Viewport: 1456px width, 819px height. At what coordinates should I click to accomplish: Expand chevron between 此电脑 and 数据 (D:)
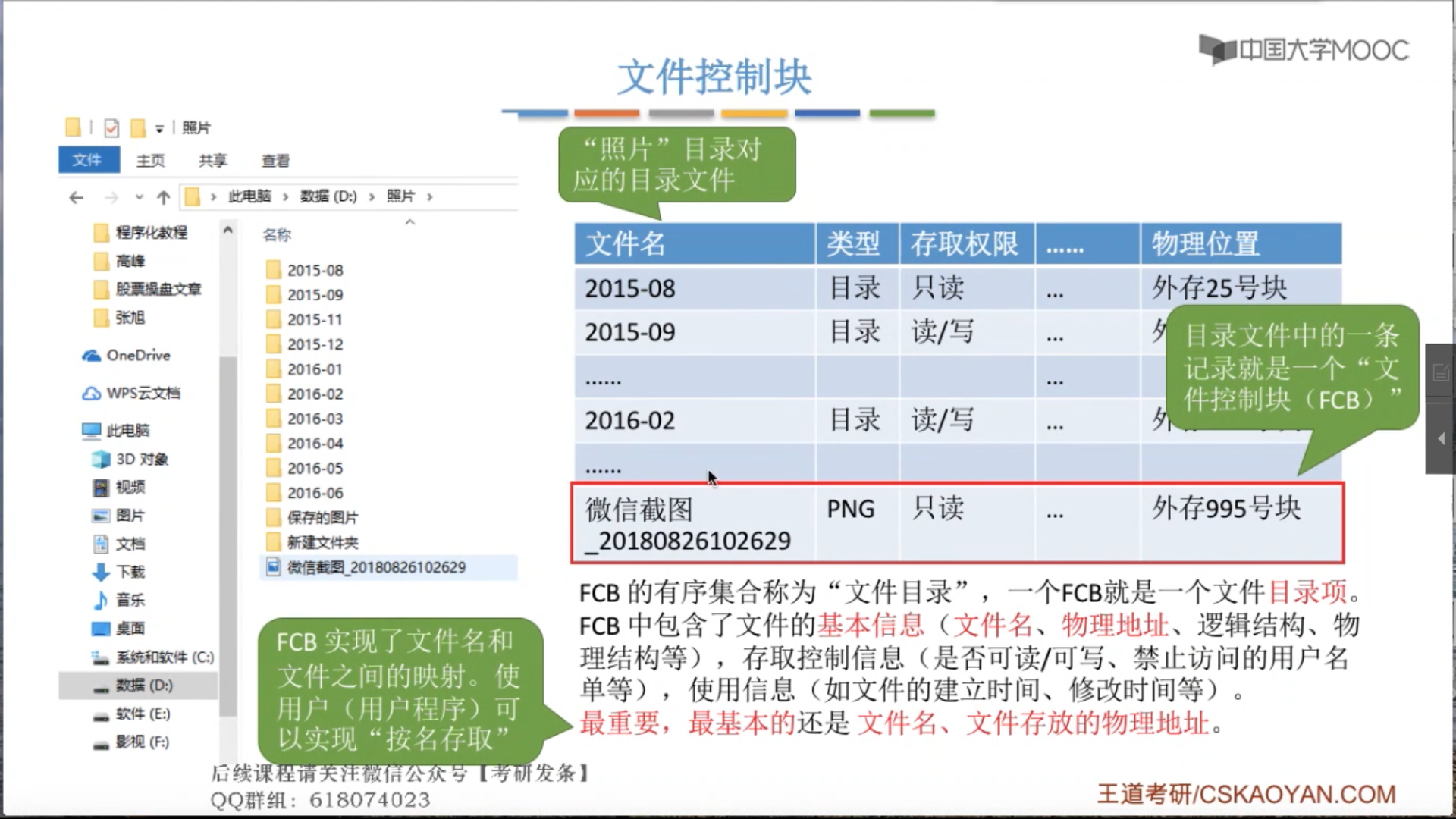[285, 197]
